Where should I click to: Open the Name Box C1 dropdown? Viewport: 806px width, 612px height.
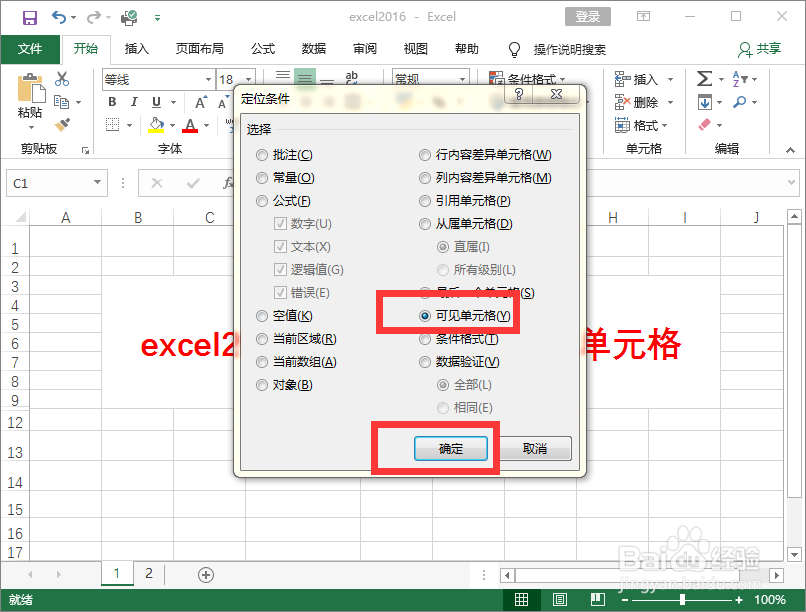pyautogui.click(x=97, y=182)
